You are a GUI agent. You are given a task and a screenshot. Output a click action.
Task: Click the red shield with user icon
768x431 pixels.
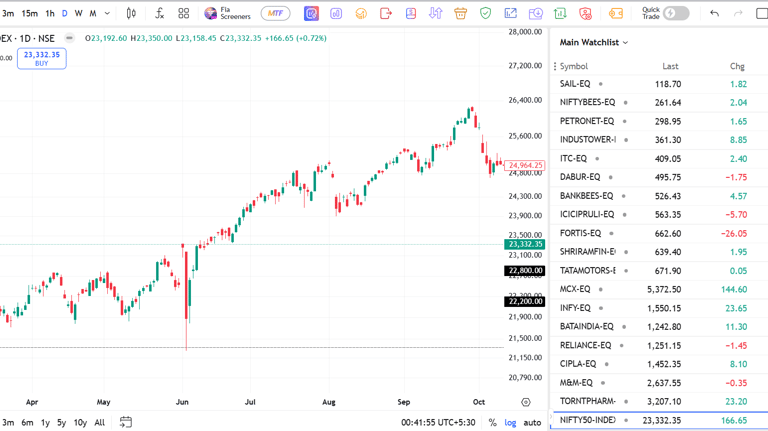(x=585, y=14)
